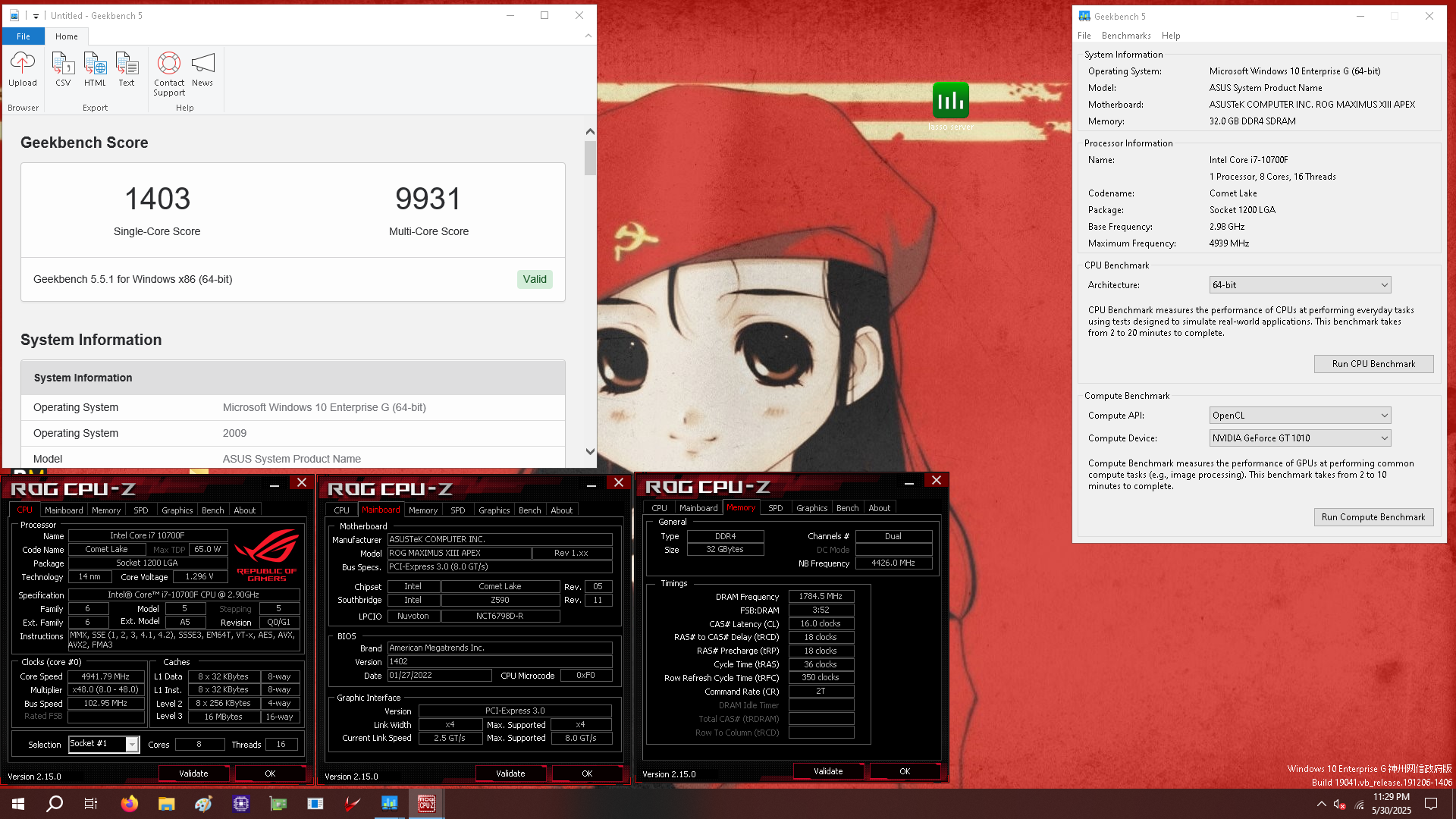
Task: Click Run Compute Benchmark button
Action: [1373, 517]
